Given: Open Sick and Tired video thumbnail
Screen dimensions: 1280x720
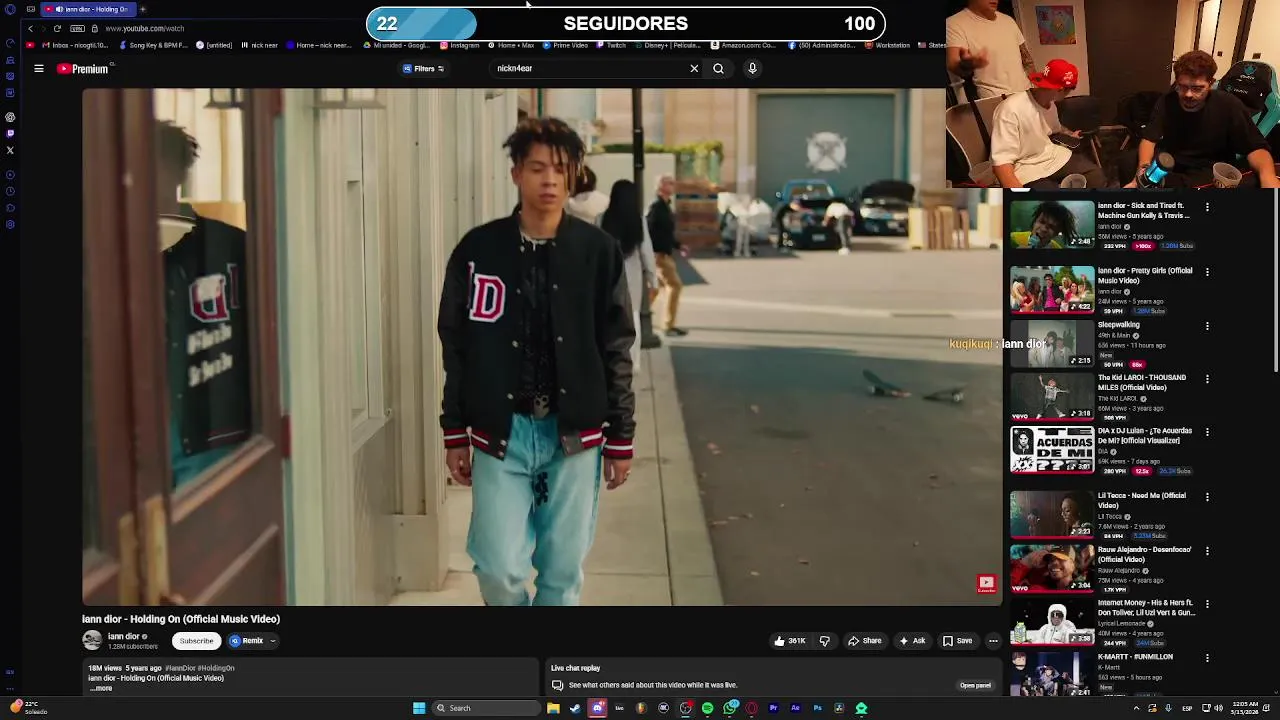Looking at the screenshot, I should pyautogui.click(x=1052, y=224).
